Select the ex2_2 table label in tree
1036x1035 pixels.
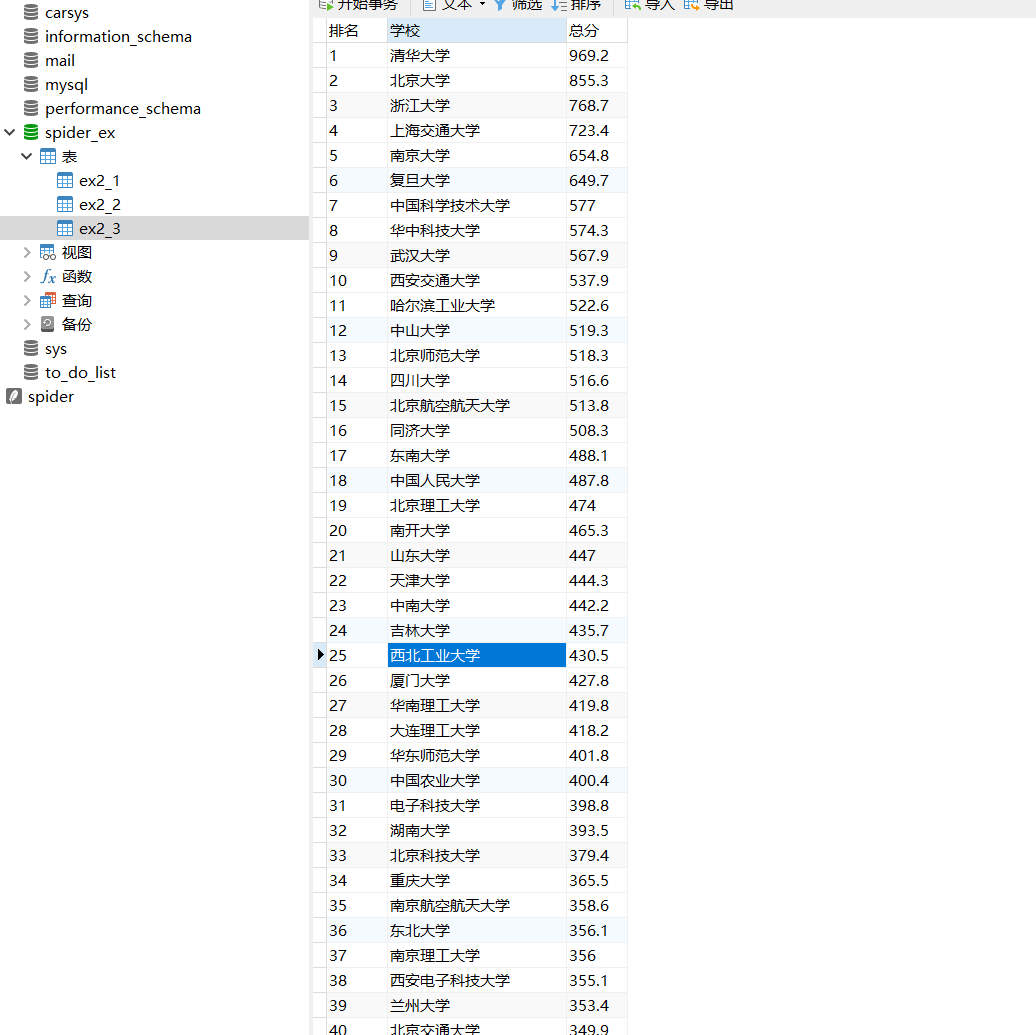click(x=99, y=204)
